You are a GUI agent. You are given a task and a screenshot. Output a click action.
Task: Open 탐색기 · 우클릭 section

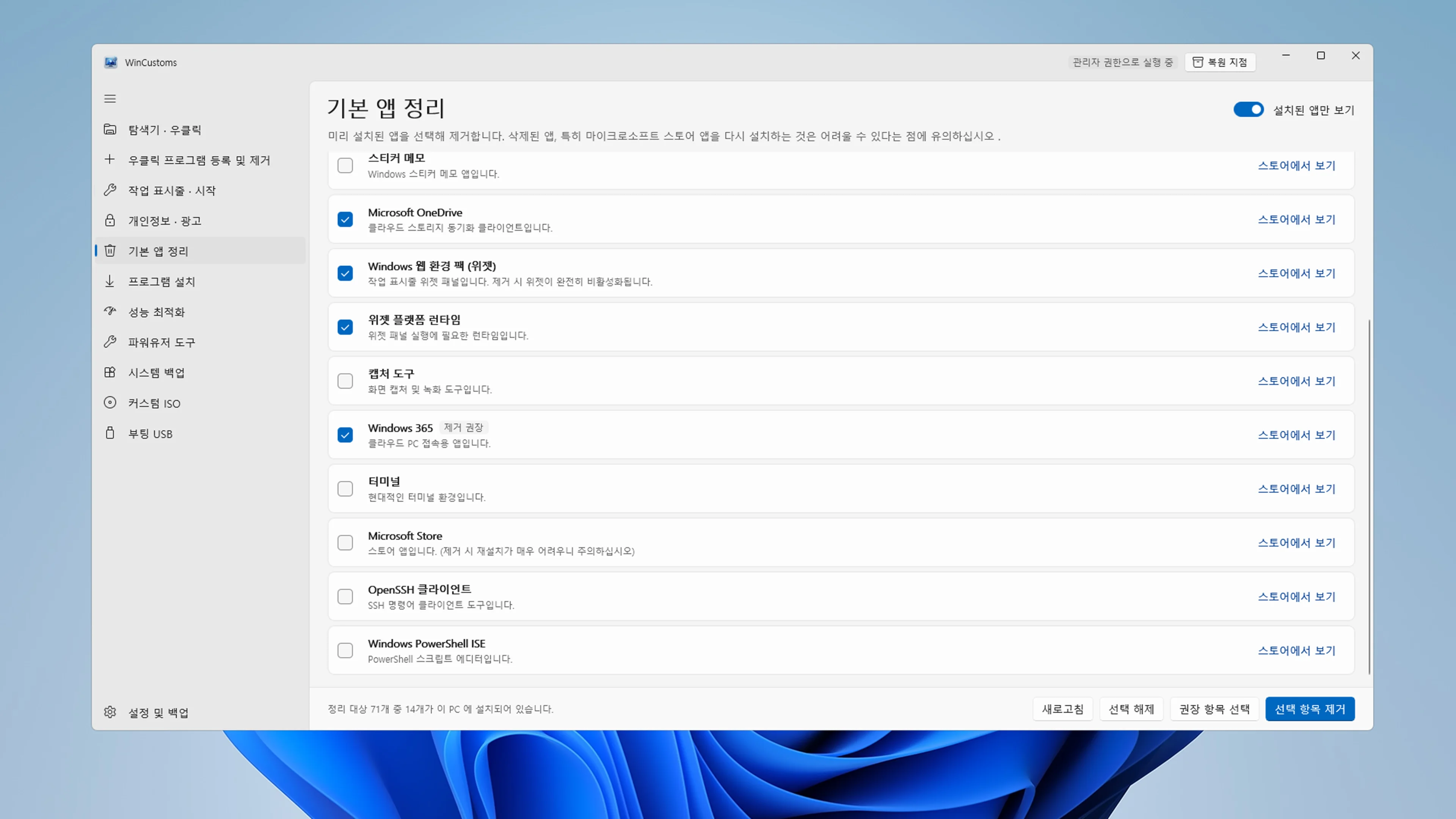click(200, 129)
